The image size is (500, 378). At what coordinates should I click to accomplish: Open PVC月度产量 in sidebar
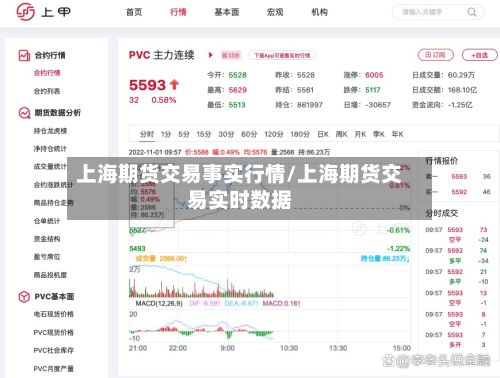tap(54, 369)
